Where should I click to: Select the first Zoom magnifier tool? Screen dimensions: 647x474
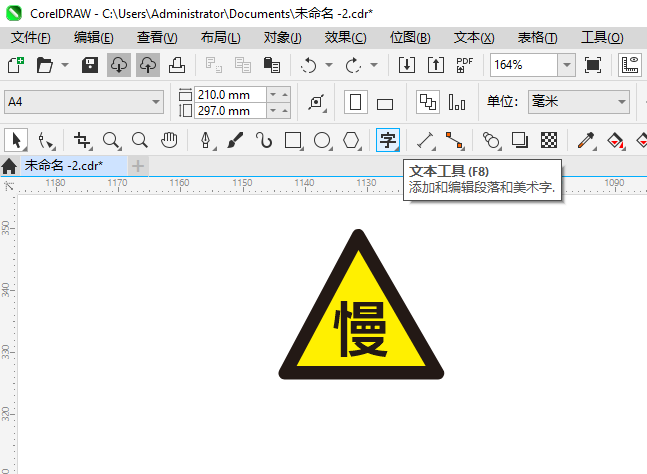(x=111, y=140)
